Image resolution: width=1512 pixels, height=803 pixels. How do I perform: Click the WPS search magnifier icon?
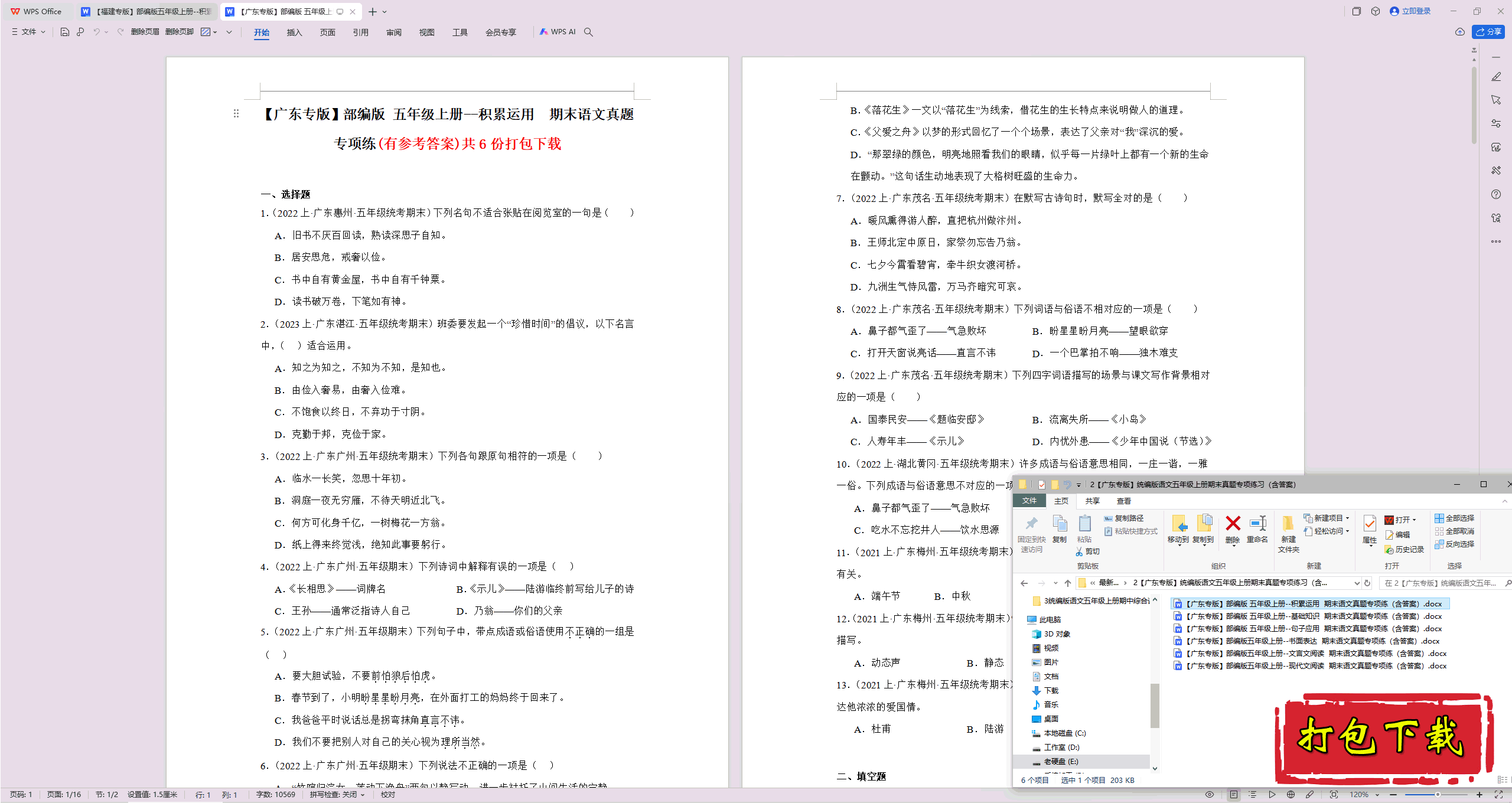pos(588,32)
